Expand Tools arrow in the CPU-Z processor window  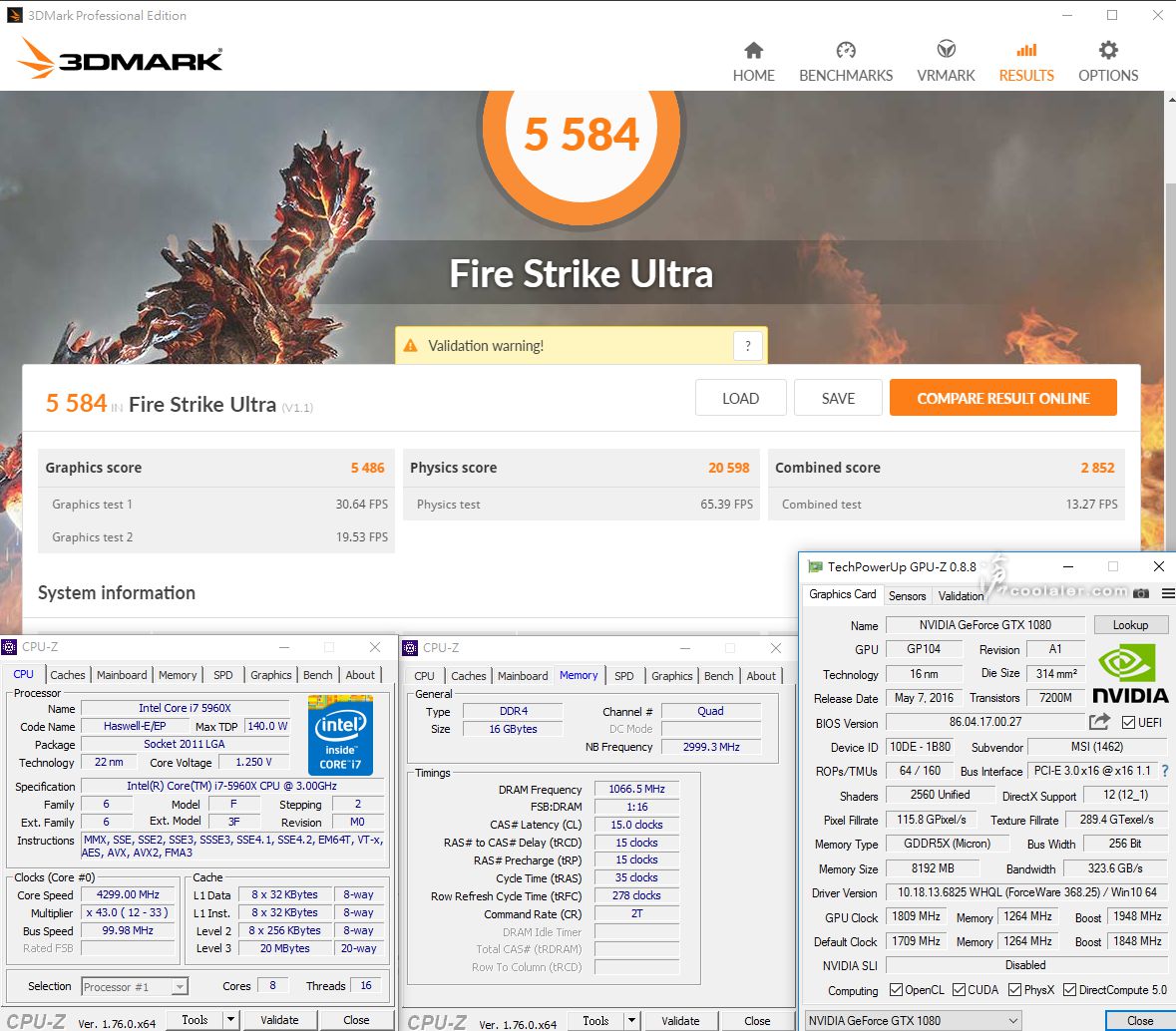(x=231, y=1020)
